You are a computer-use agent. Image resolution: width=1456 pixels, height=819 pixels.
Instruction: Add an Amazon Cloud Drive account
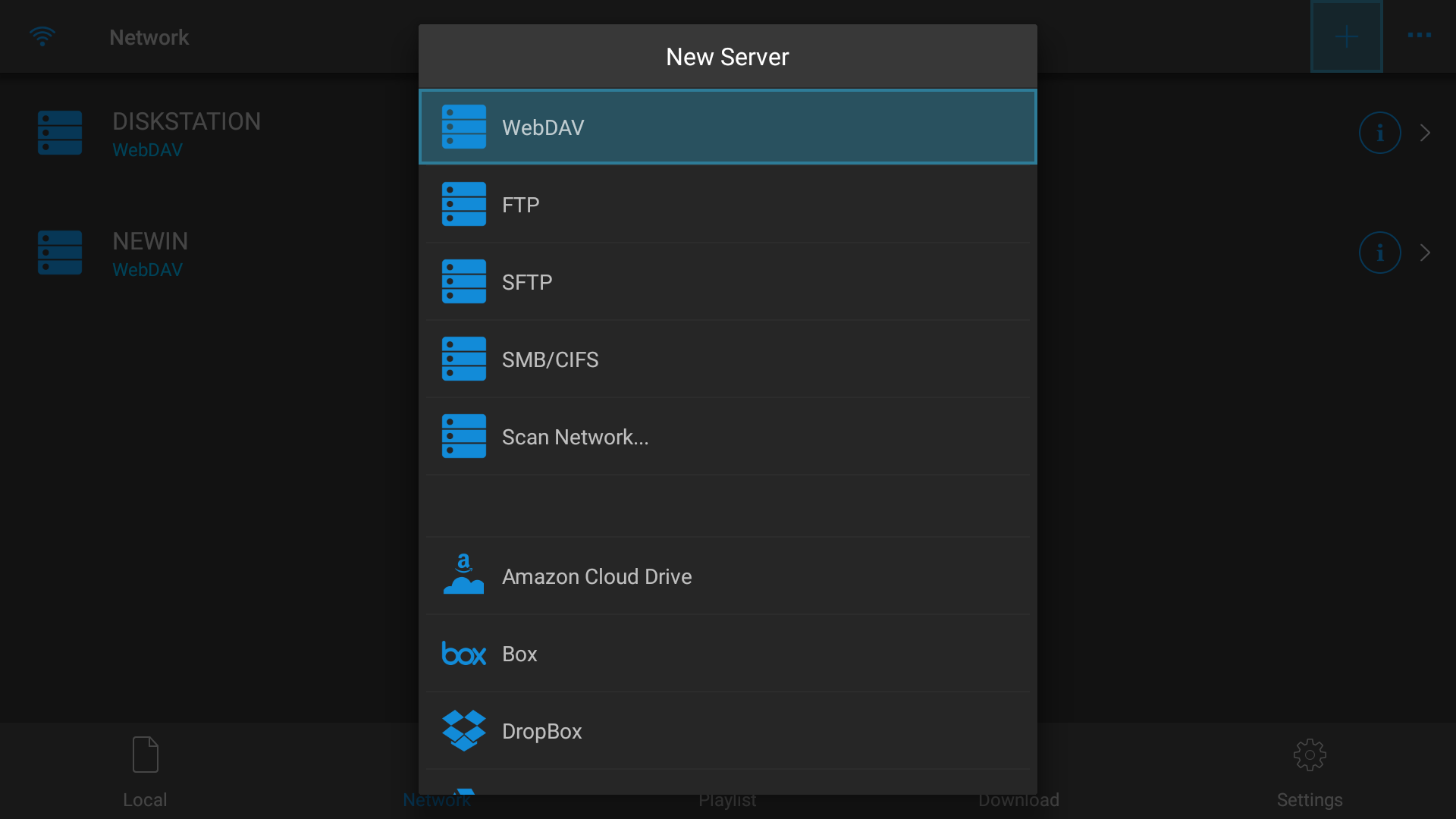pyautogui.click(x=726, y=576)
